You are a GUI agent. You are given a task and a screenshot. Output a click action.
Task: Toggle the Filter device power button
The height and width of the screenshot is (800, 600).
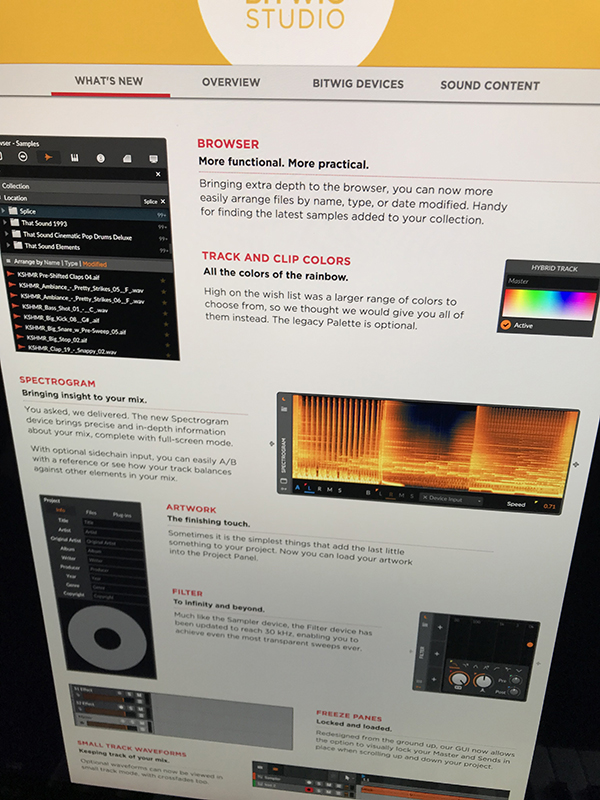(x=425, y=617)
